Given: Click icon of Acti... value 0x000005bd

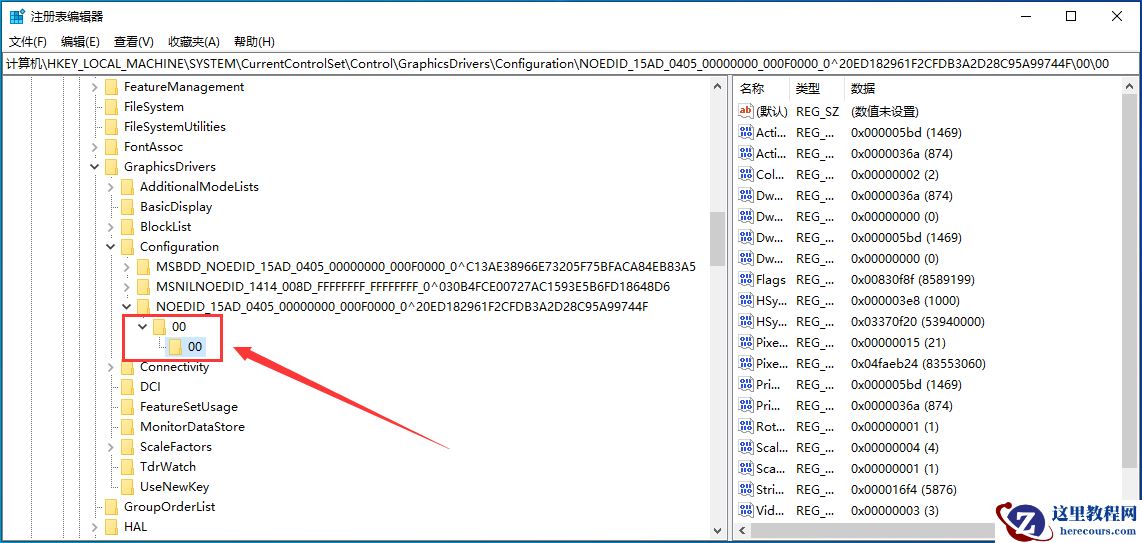Looking at the screenshot, I should [745, 132].
